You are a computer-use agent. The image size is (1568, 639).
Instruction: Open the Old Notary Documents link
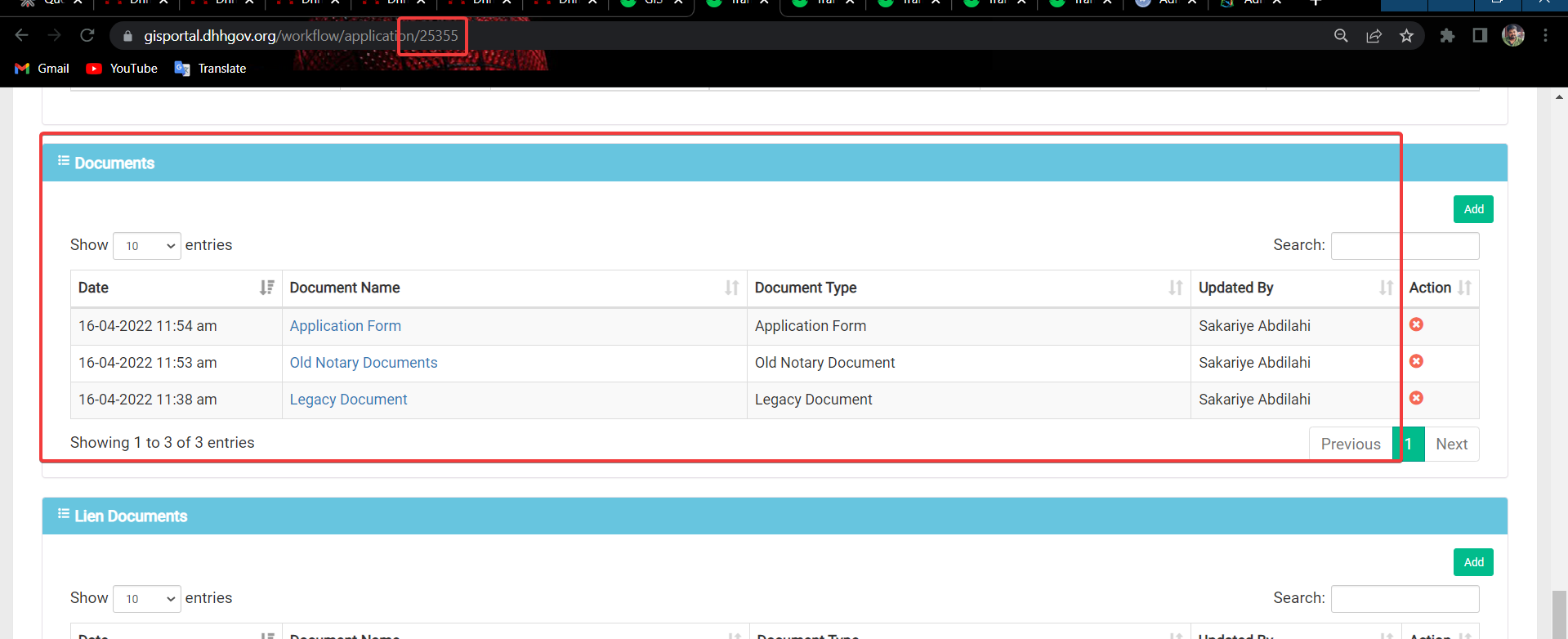(364, 363)
